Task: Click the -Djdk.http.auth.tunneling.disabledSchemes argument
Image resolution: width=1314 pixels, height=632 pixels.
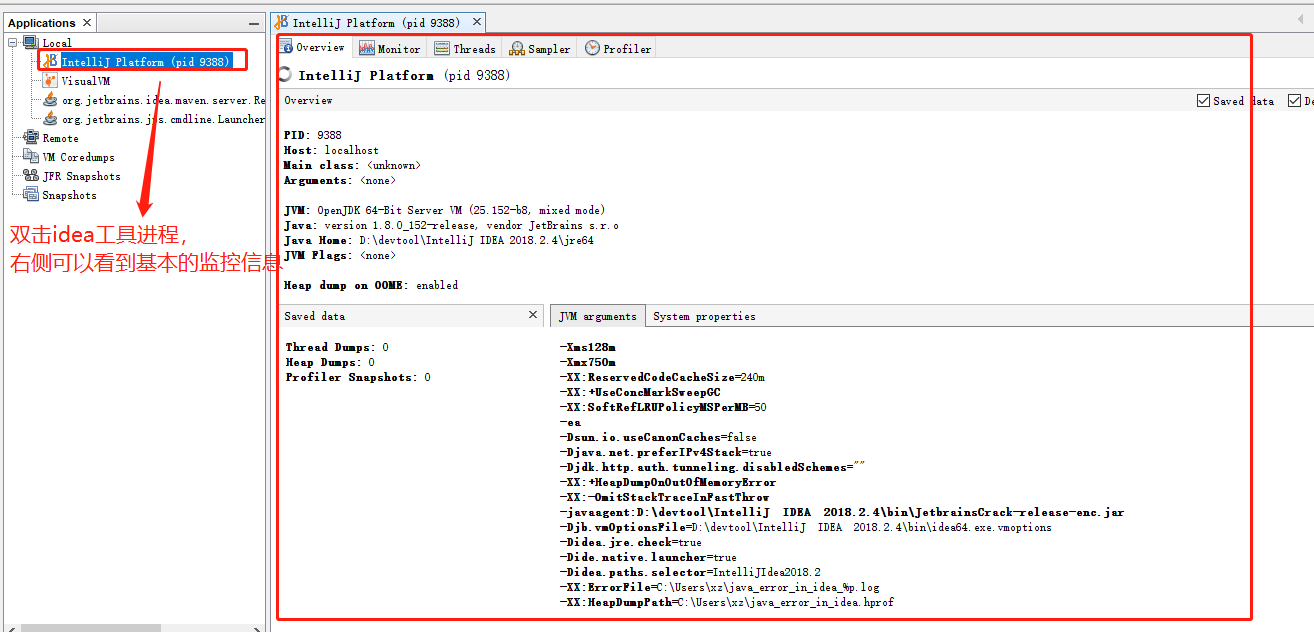Action: [x=712, y=467]
